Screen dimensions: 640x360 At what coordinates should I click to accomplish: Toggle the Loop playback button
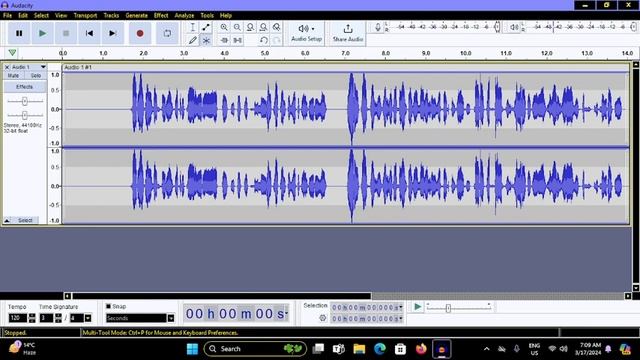(x=167, y=33)
